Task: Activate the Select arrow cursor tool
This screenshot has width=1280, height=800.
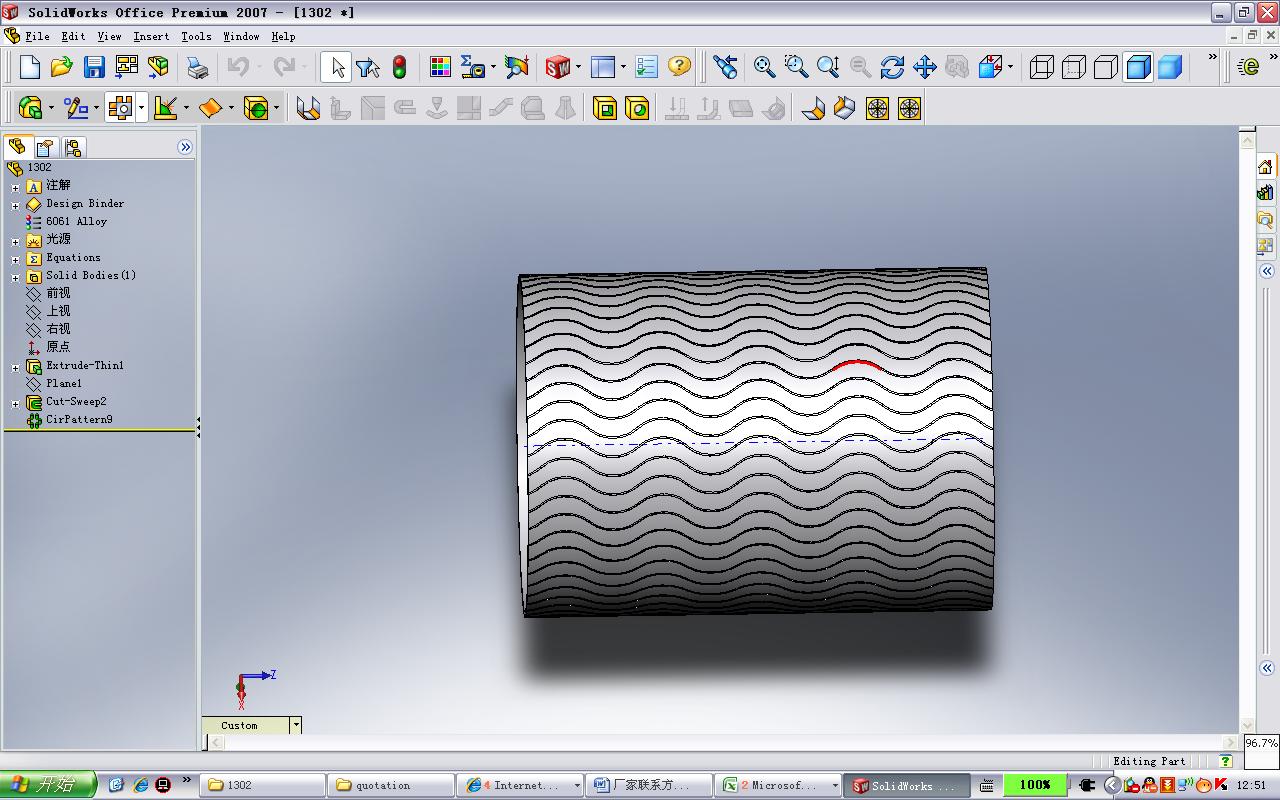Action: tap(337, 67)
